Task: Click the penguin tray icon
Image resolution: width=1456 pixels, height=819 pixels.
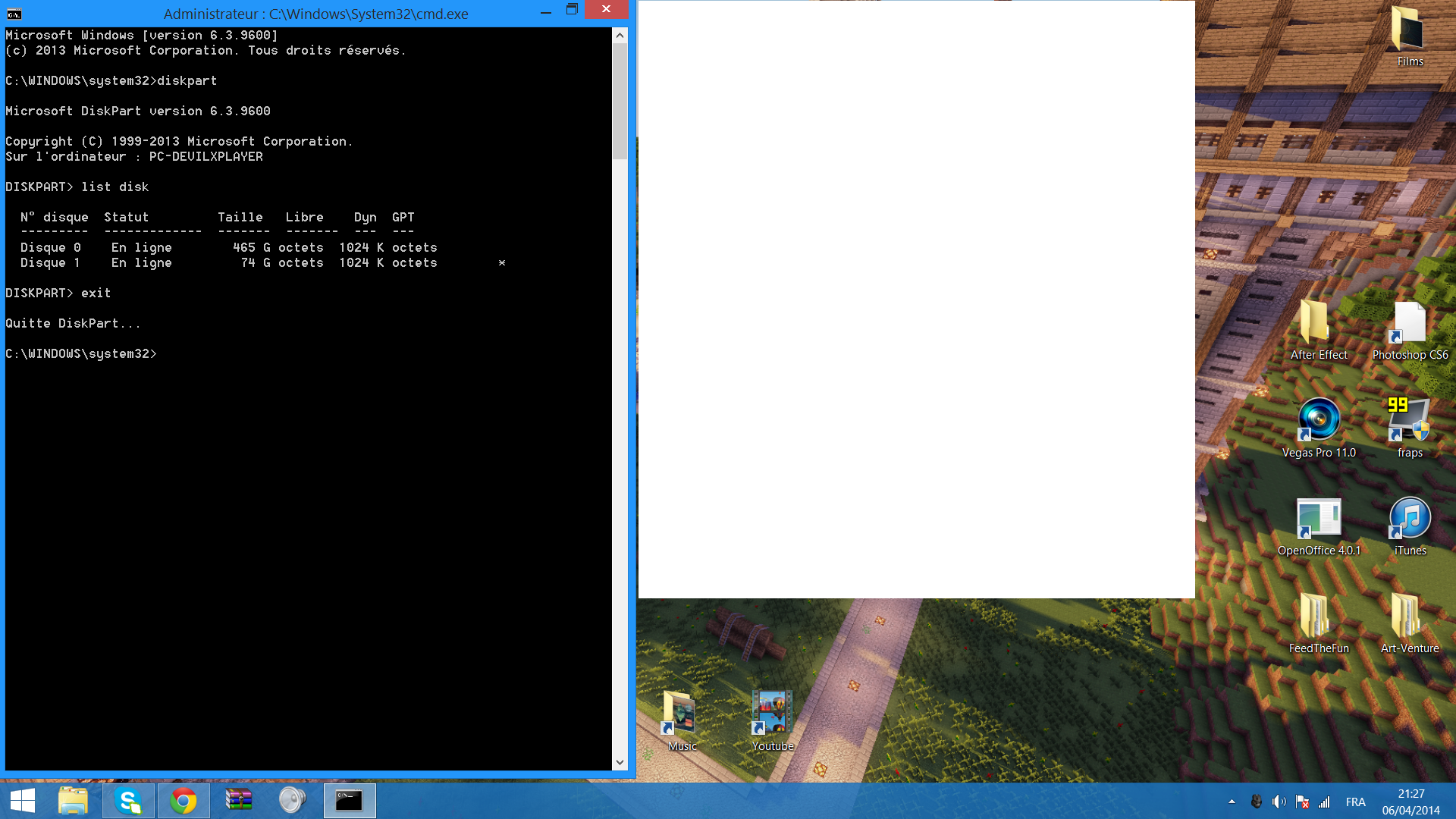Action: click(x=1256, y=802)
